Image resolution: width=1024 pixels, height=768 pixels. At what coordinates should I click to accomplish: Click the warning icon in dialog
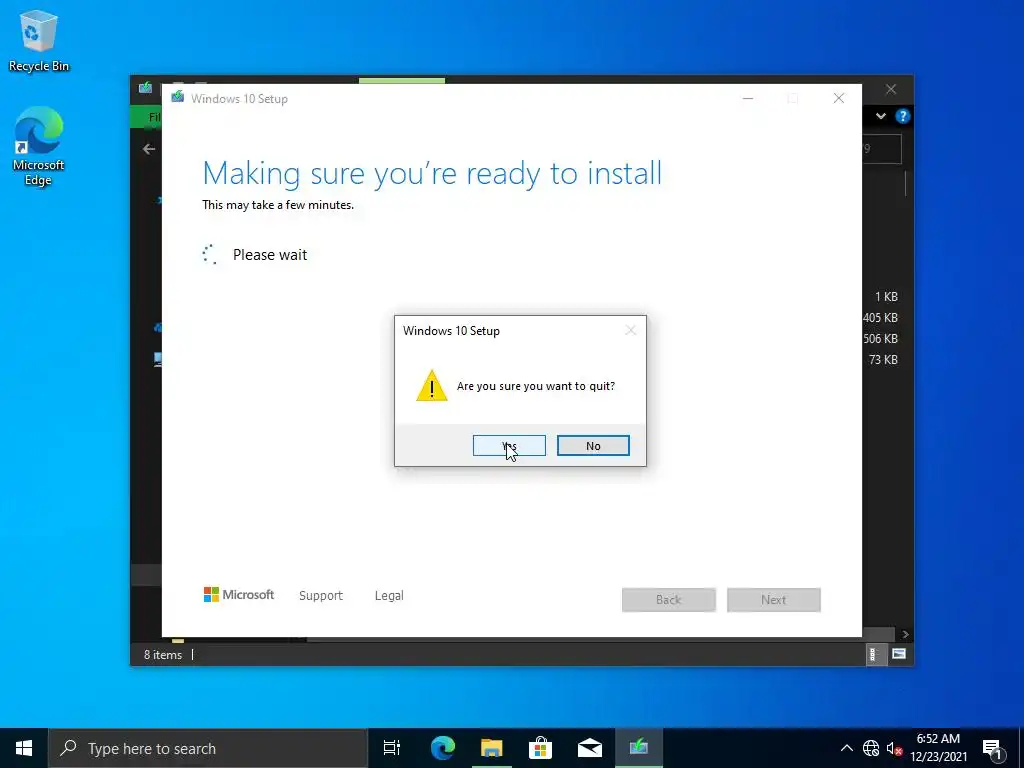[x=432, y=385]
